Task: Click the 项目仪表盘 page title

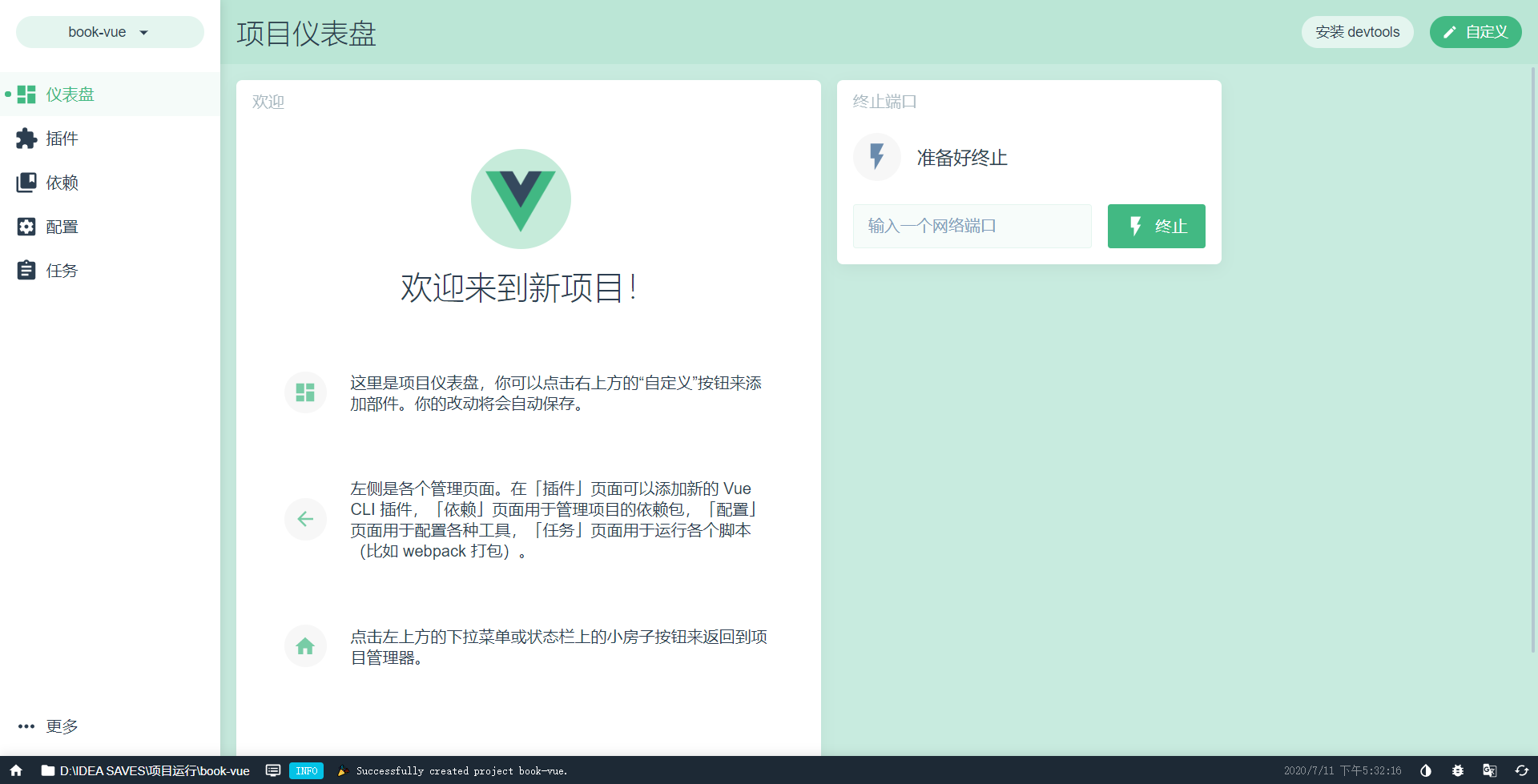Action: coord(307,34)
